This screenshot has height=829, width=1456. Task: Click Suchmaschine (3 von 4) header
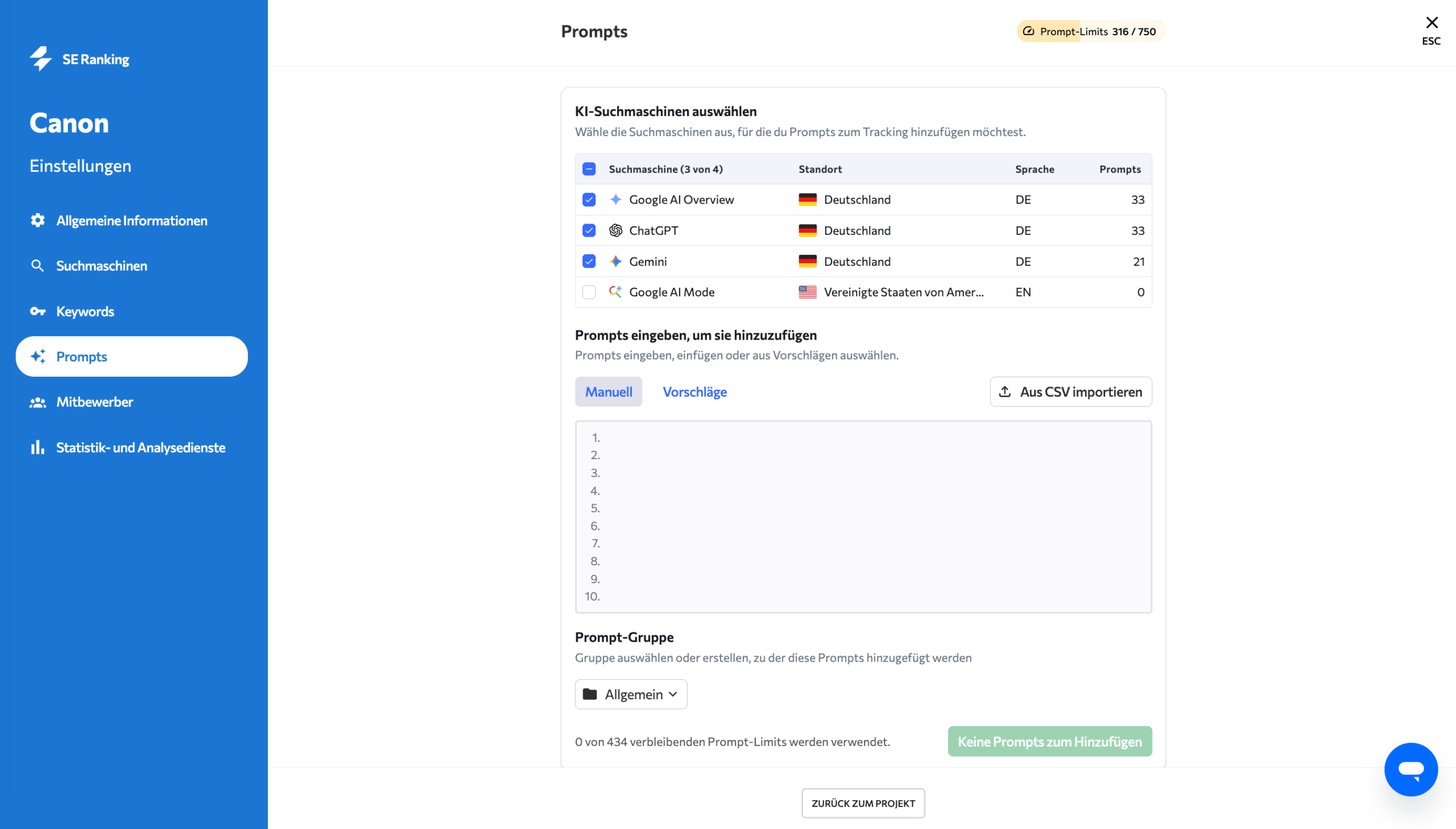pyautogui.click(x=665, y=169)
